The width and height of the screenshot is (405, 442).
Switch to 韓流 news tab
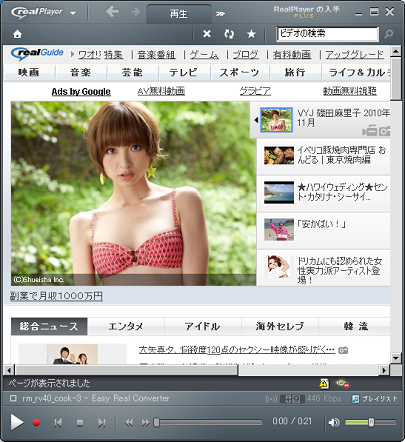pos(355,326)
